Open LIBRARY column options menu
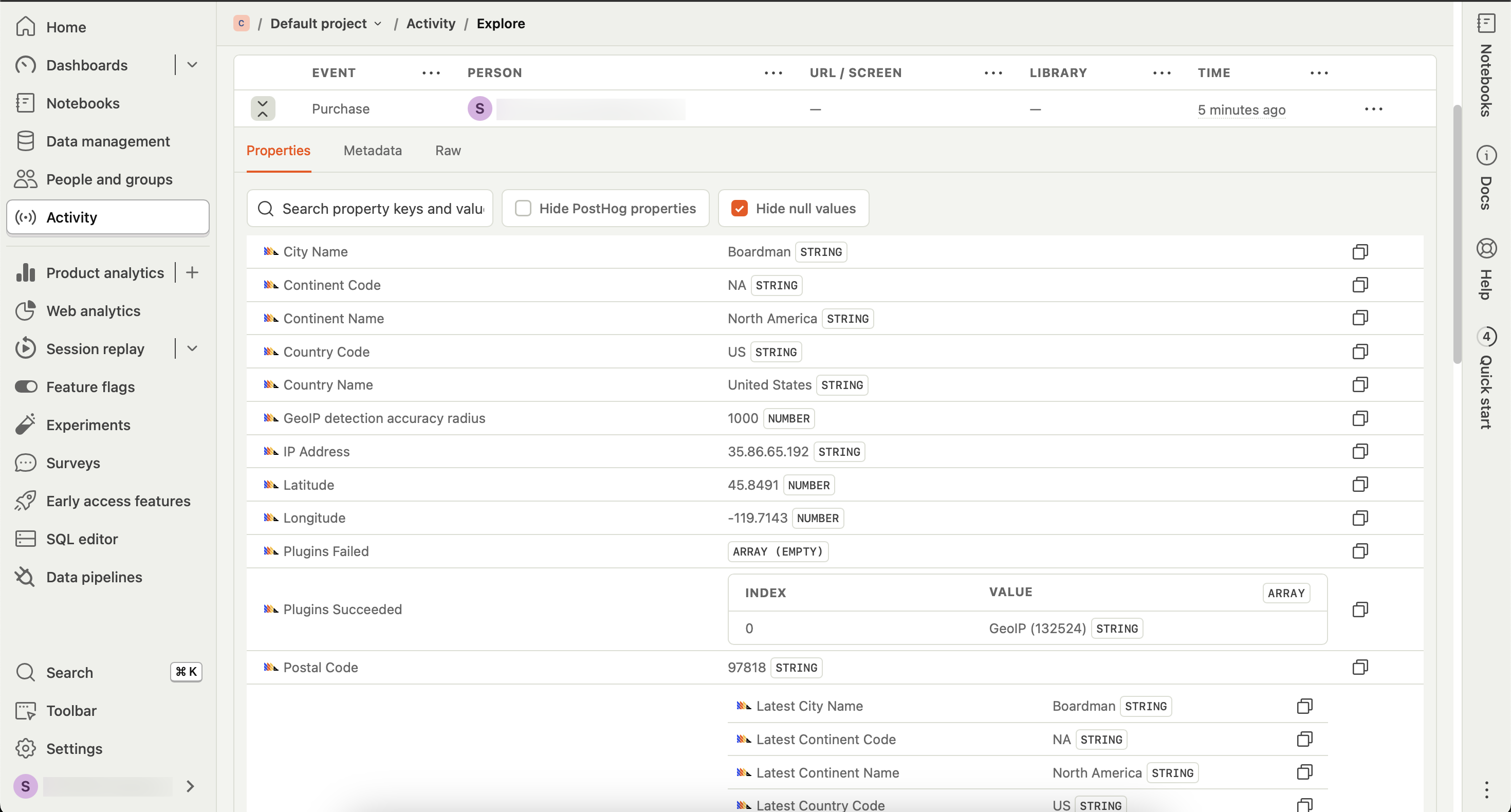 (1162, 73)
